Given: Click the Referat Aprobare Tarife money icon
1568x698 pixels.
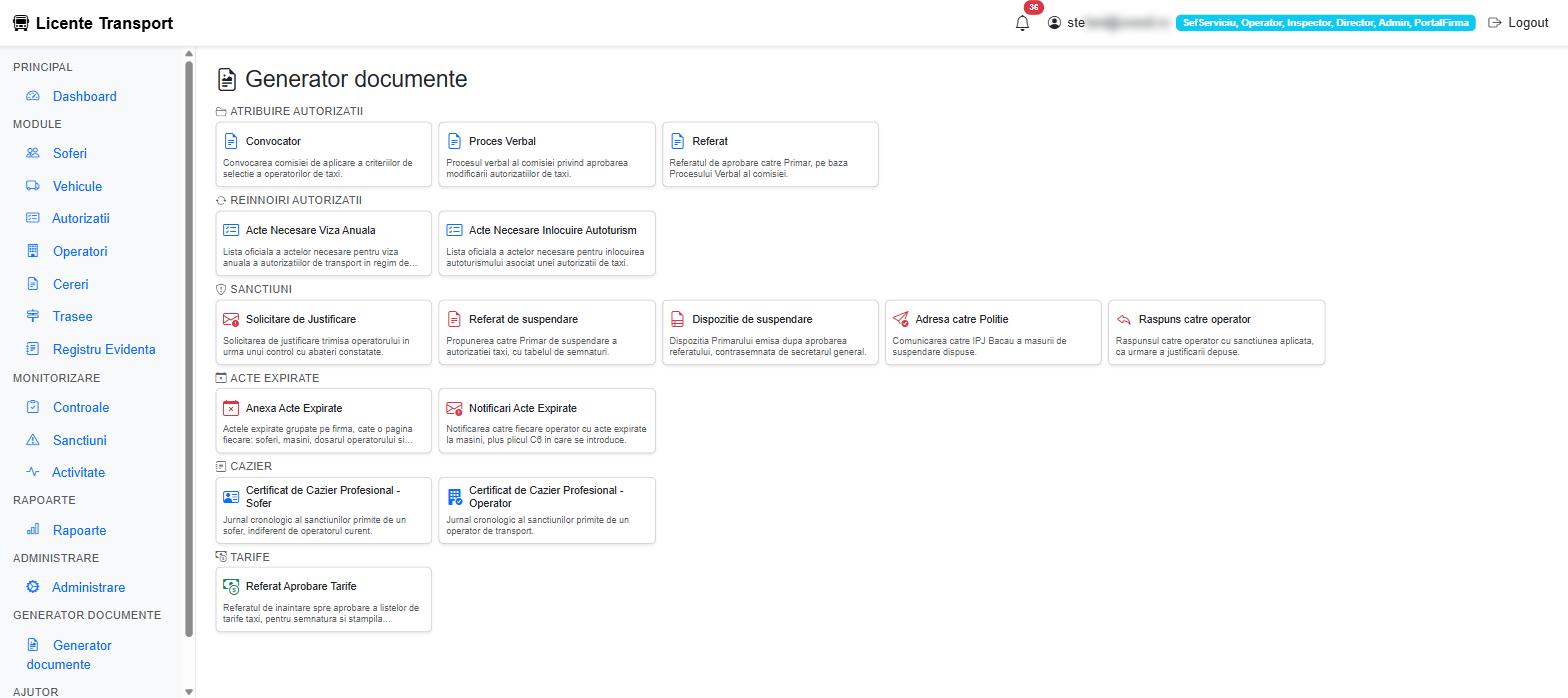Looking at the screenshot, I should click(231, 586).
